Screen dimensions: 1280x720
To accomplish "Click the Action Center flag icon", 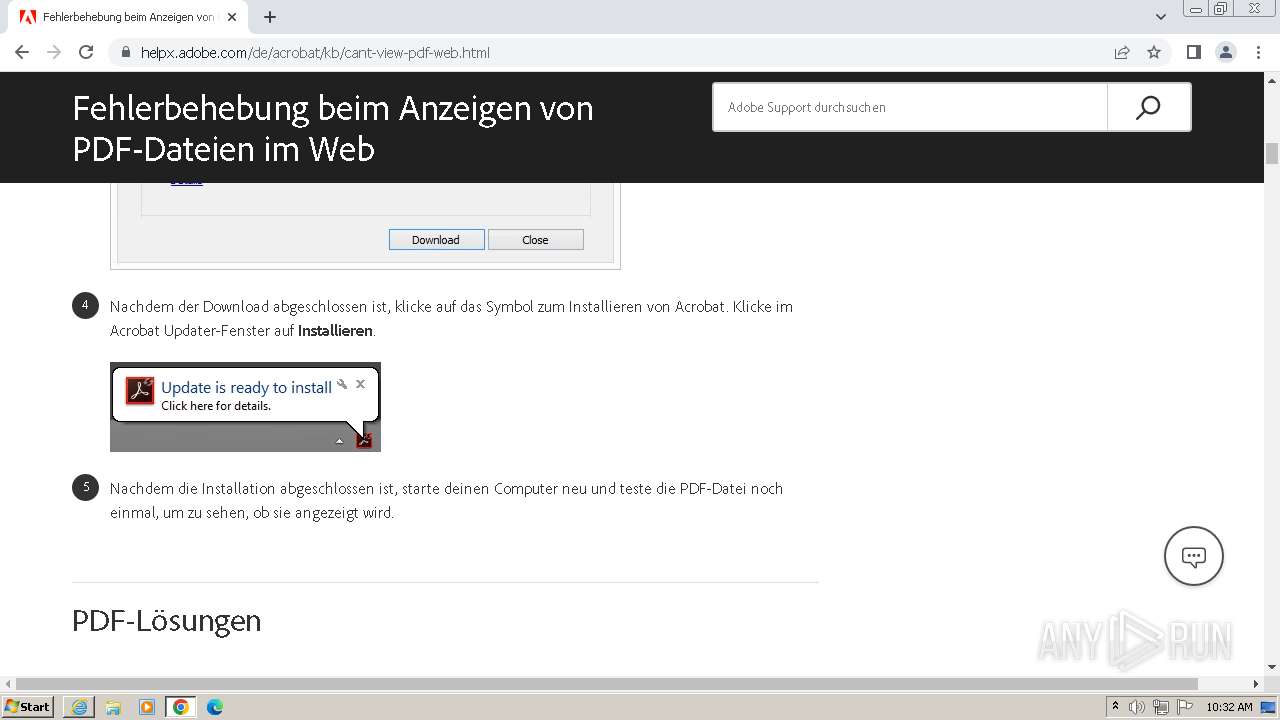I will click(x=1185, y=707).
